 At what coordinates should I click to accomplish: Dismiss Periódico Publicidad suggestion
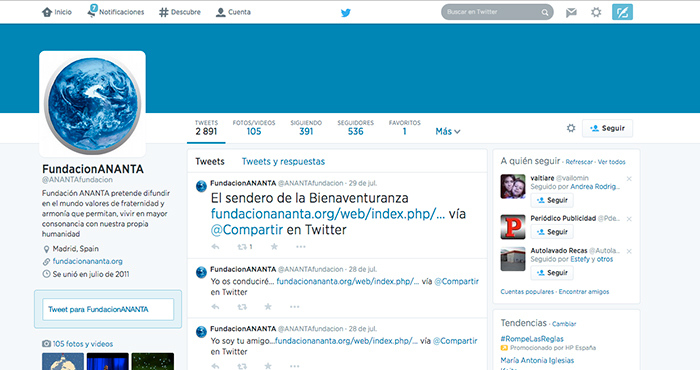pyautogui.click(x=629, y=219)
